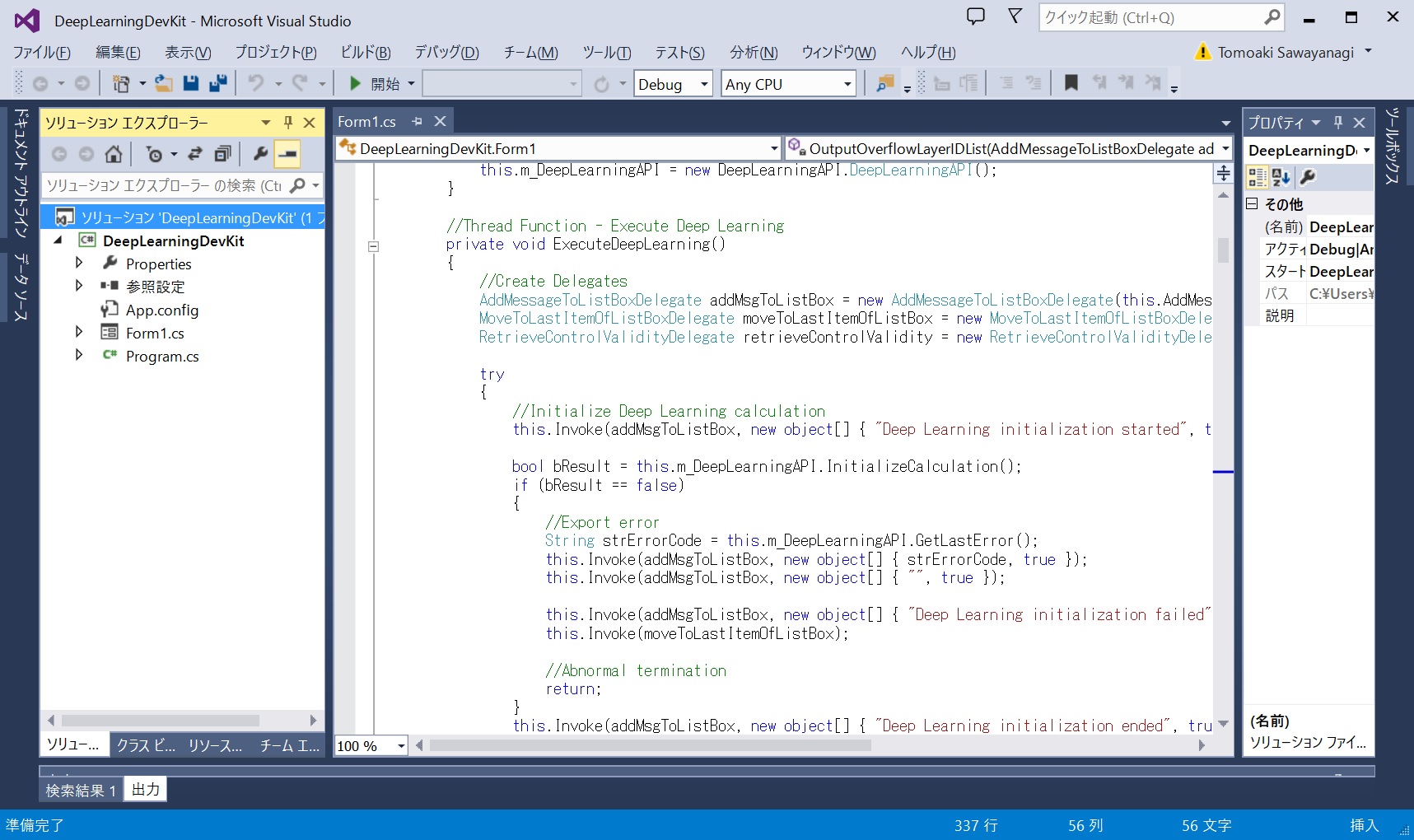Image resolution: width=1414 pixels, height=840 pixels.
Task: Switch to the 検索結果 1 tab
Action: [x=81, y=790]
